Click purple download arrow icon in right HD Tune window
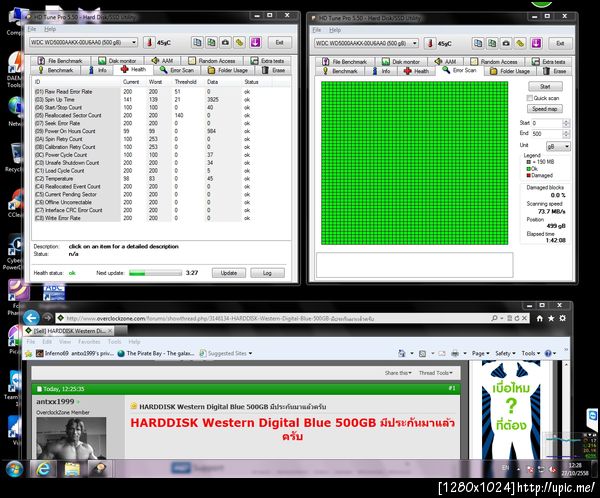Viewport: 600px width, 498px height. tap(536, 43)
